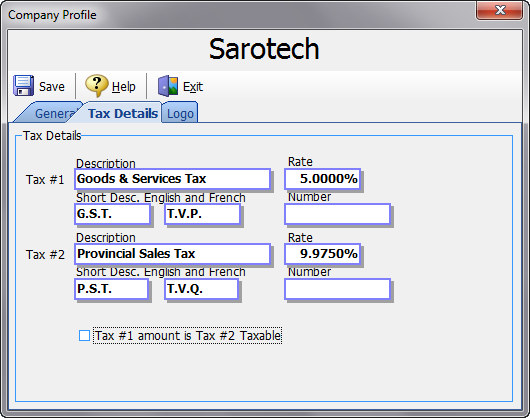Click the Tax #1 Number field
This screenshot has width=530, height=418.
point(337,214)
